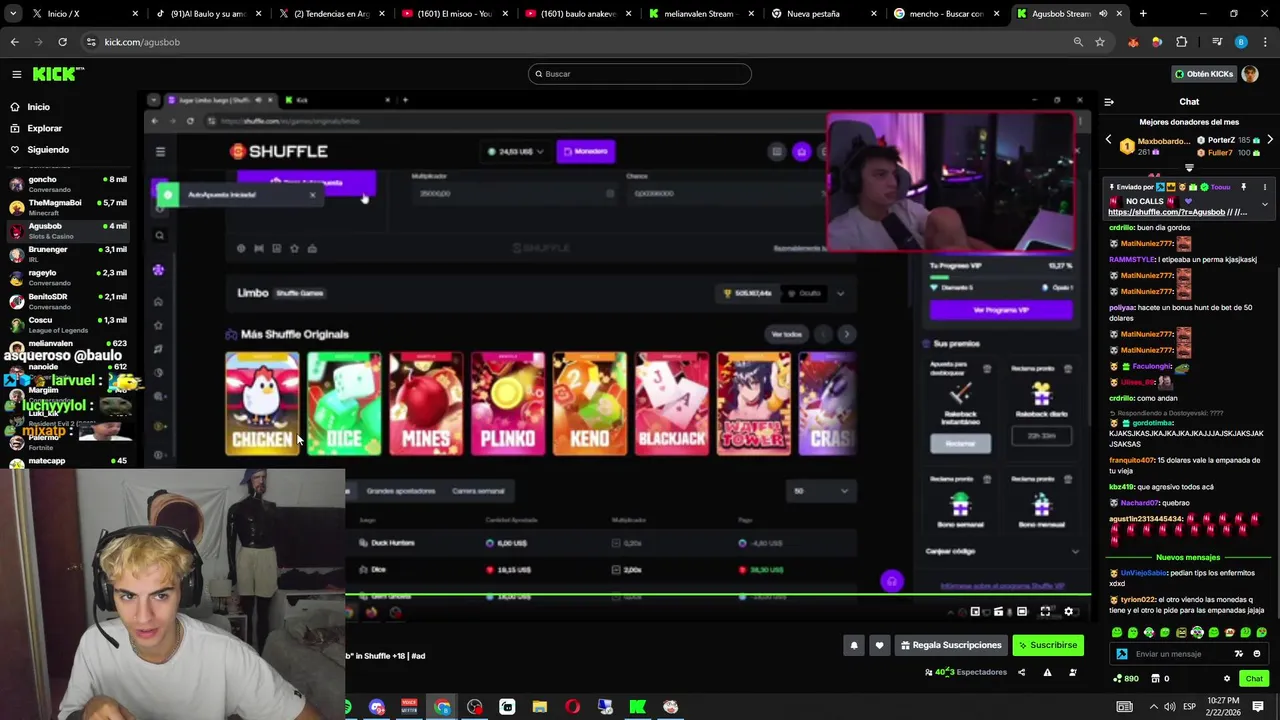Screen dimensions: 1280x720
Task: Show previous top donors
Action: click(1108, 141)
